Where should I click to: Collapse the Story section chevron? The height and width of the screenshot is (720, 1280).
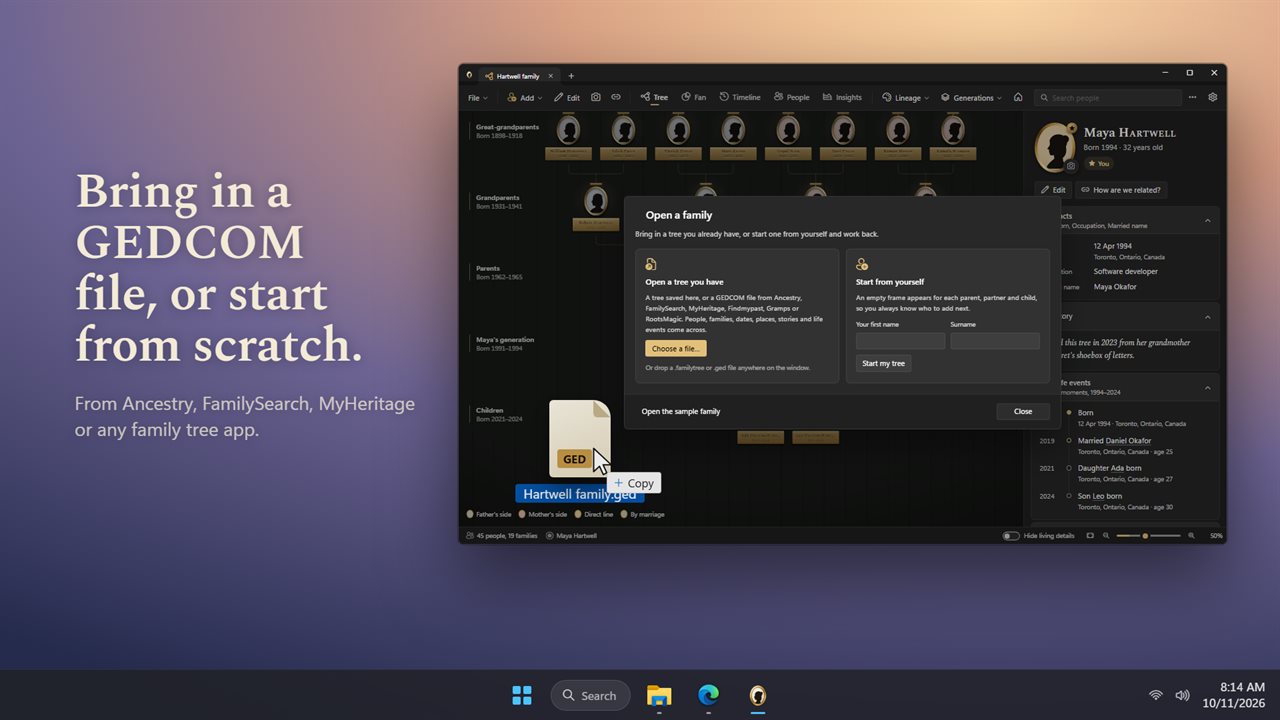click(x=1207, y=317)
